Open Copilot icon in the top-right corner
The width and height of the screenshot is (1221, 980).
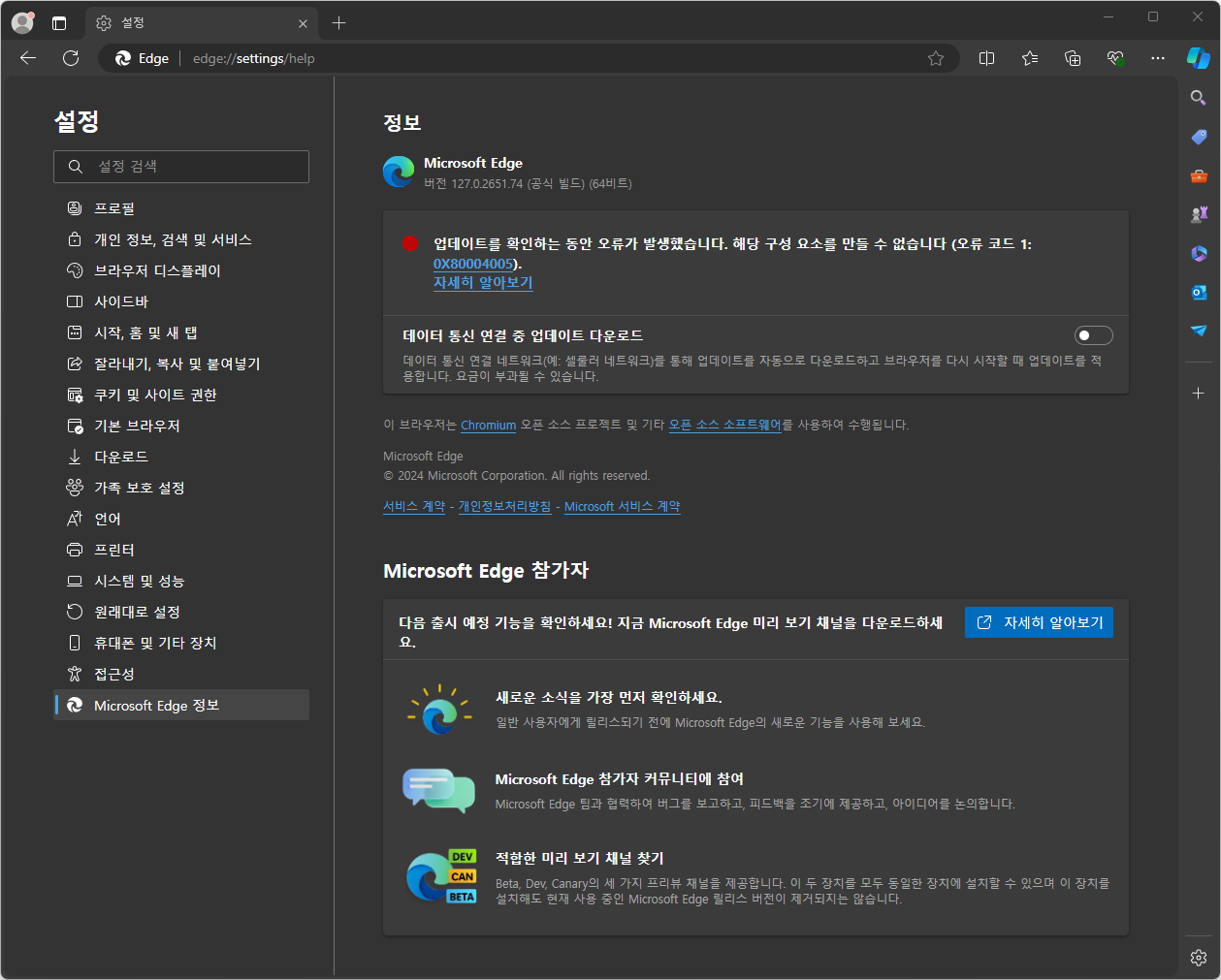point(1199,58)
